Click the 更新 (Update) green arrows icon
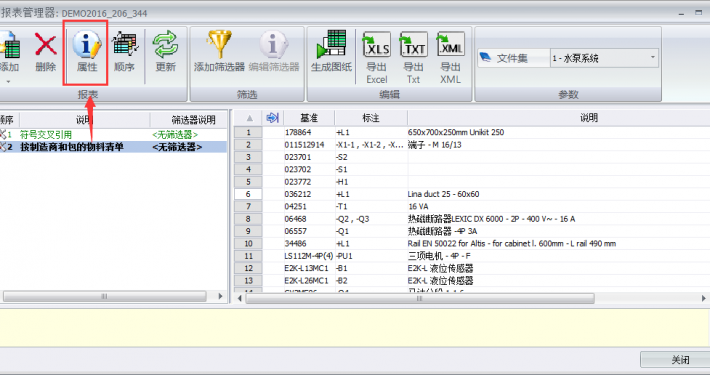 (x=165, y=45)
